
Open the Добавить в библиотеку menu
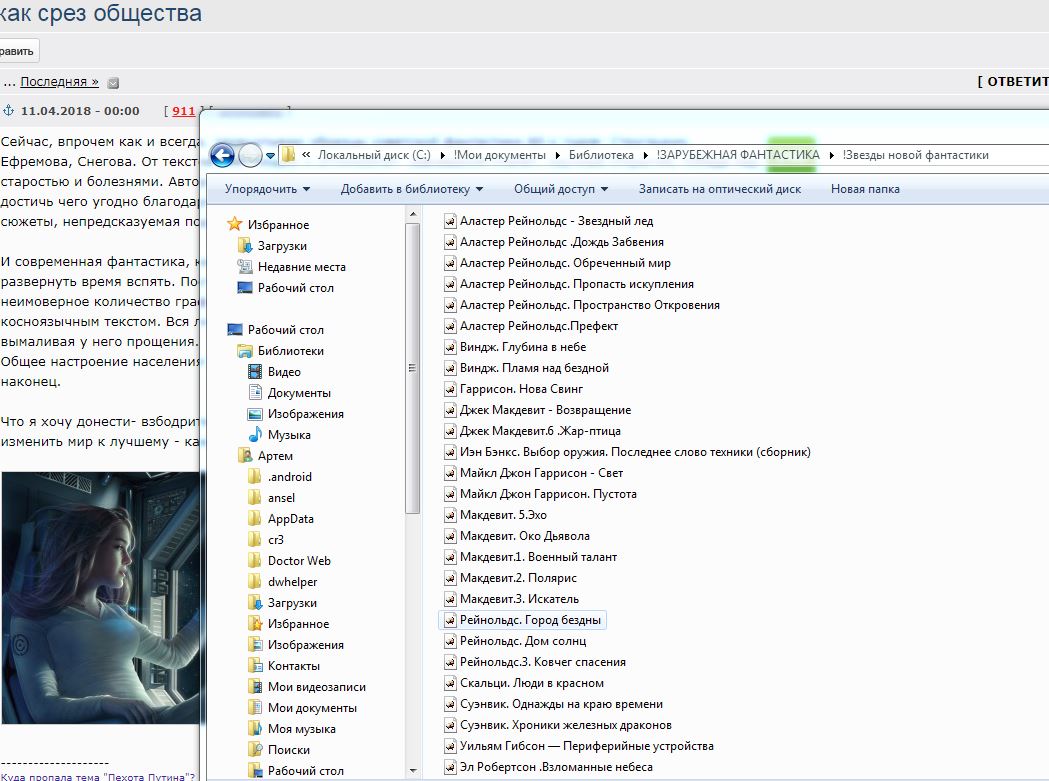point(411,189)
